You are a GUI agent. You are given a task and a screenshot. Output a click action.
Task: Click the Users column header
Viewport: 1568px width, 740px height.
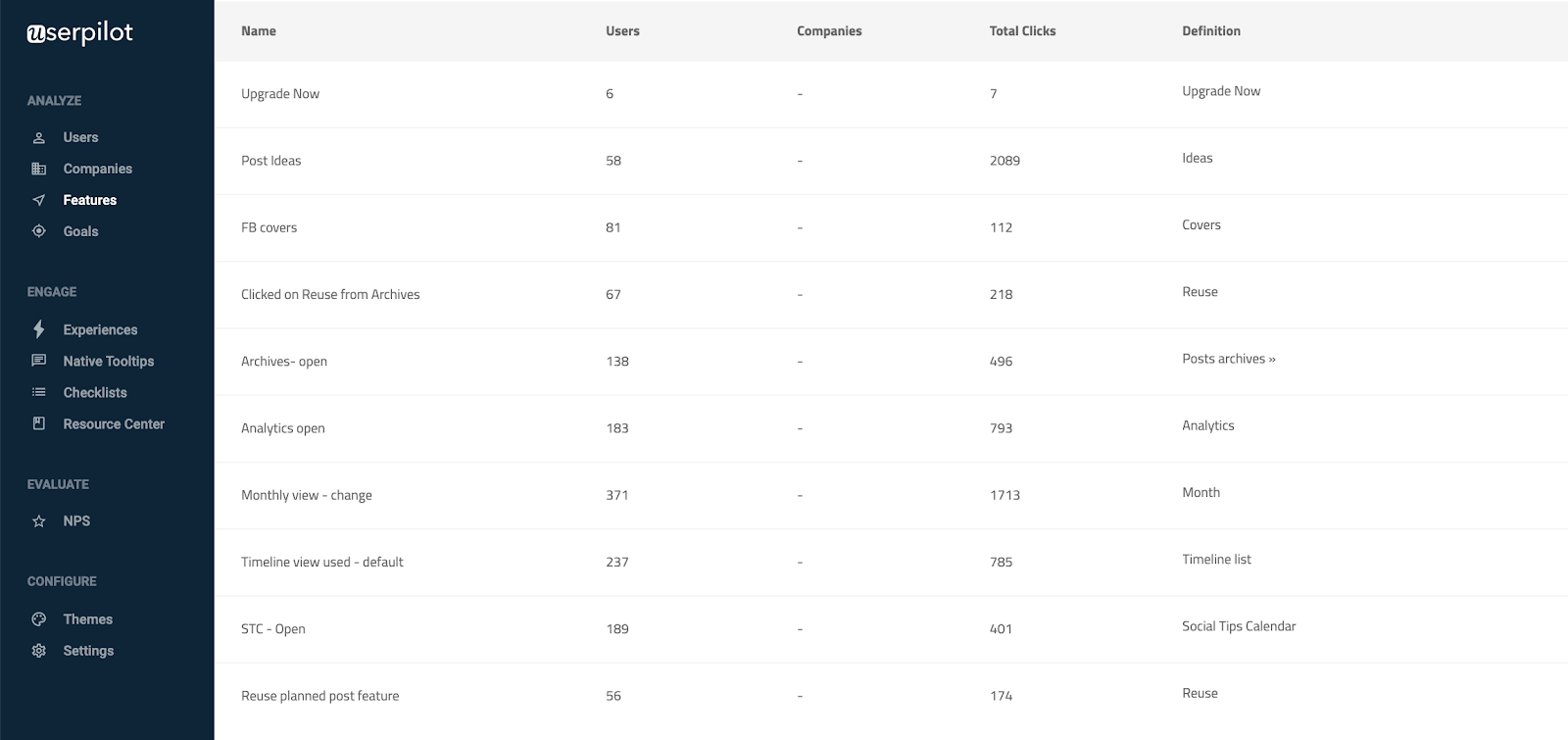pyautogui.click(x=622, y=31)
